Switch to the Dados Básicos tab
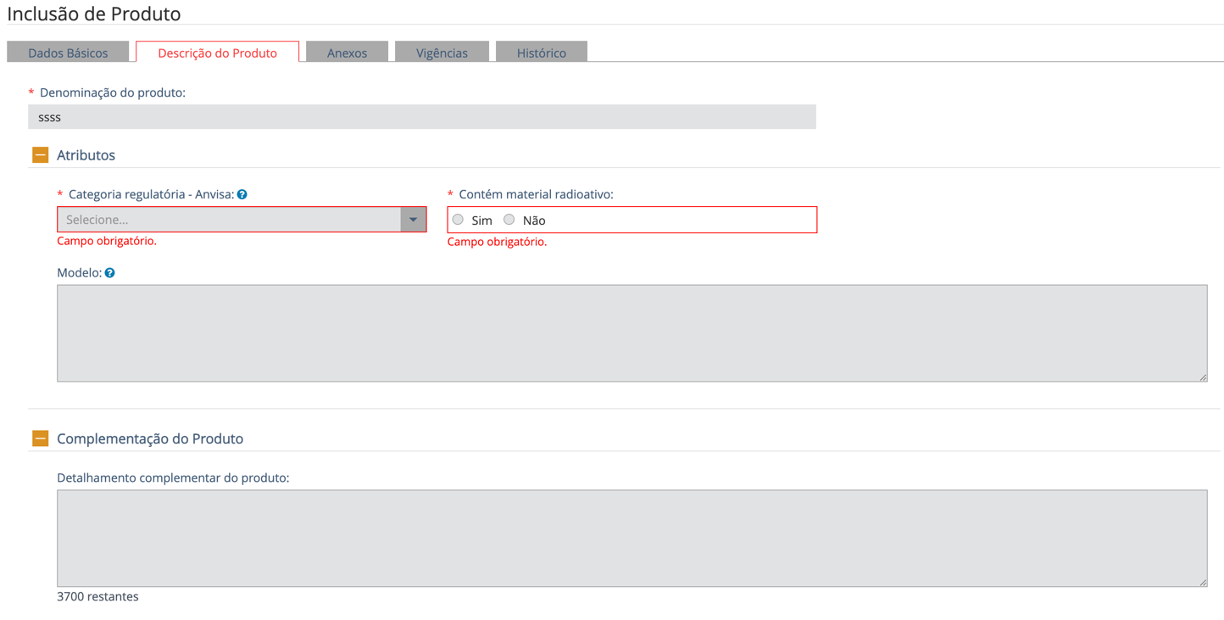The height and width of the screenshot is (620, 1224). pyautogui.click(x=68, y=53)
